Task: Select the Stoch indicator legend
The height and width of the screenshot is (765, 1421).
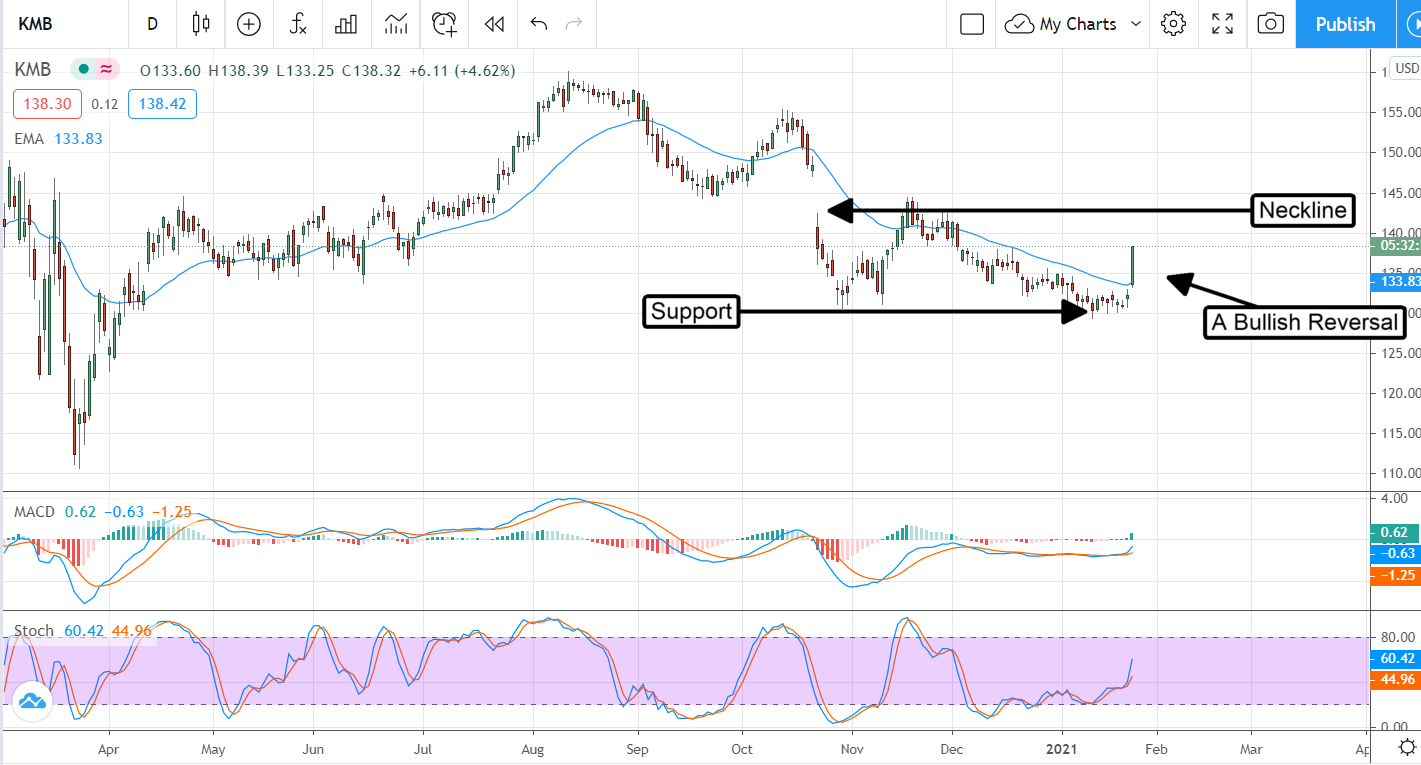Action: click(x=34, y=631)
